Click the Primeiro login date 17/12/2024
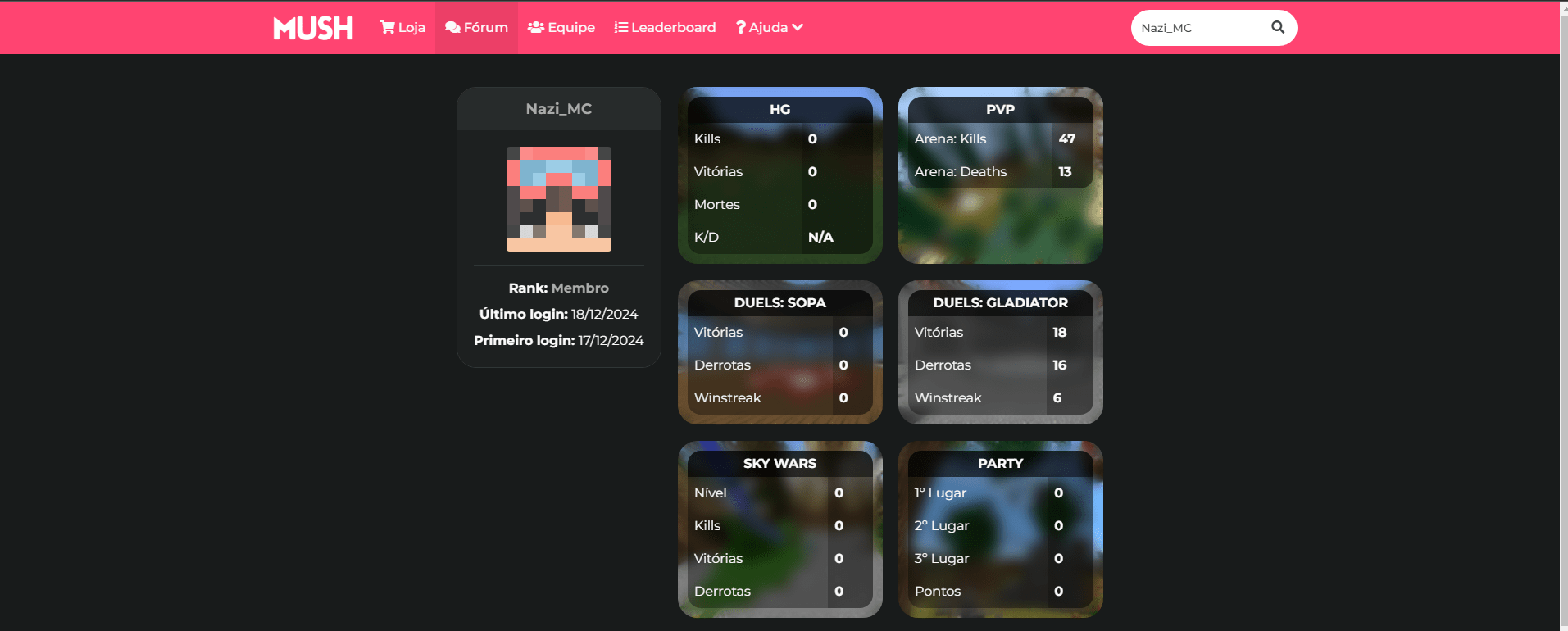The width and height of the screenshot is (1568, 631). click(611, 340)
